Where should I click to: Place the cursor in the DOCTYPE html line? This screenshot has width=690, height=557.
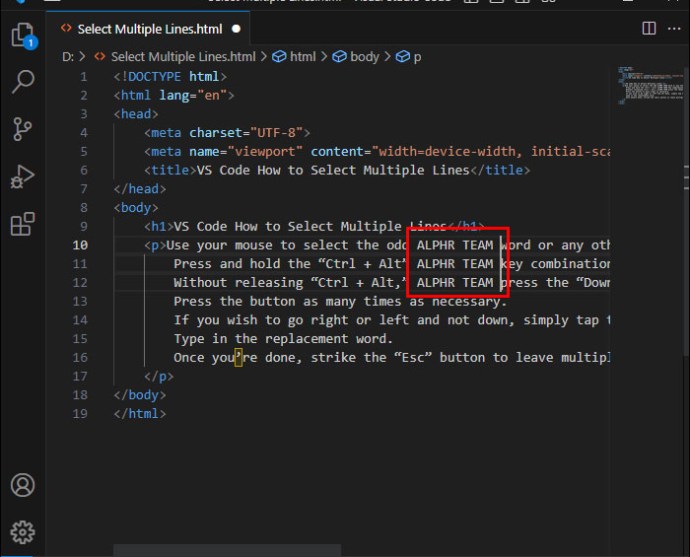(x=170, y=77)
